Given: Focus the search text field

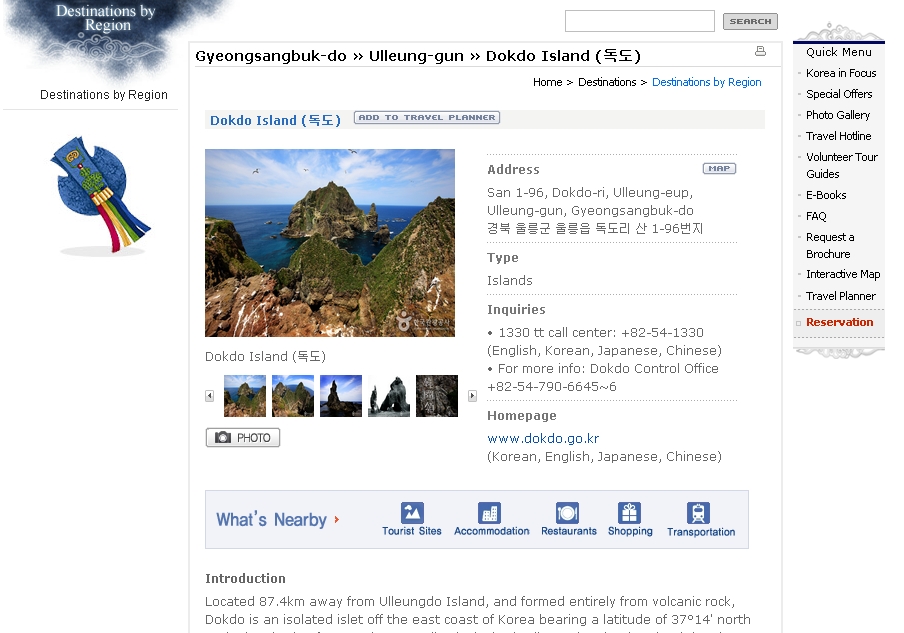Looking at the screenshot, I should tap(639, 21).
